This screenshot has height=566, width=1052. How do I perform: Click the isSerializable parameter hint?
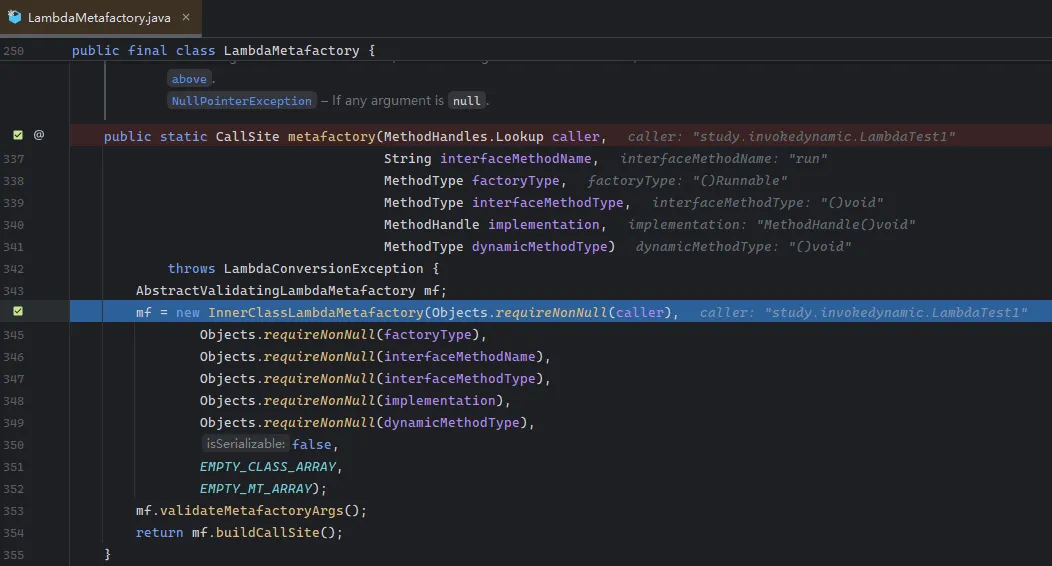pyautogui.click(x=245, y=444)
